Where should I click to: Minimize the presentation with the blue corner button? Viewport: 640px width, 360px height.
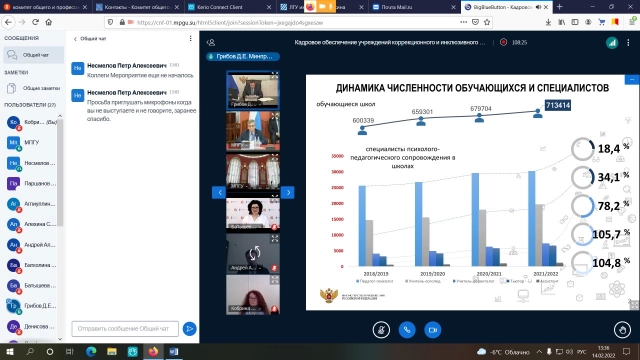[x=632, y=80]
